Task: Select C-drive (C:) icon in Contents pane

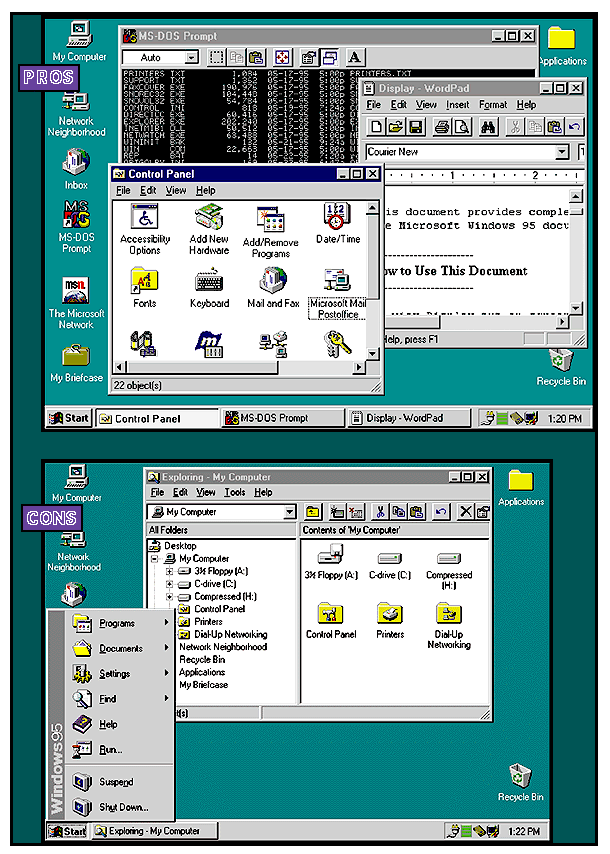Action: [x=390, y=565]
